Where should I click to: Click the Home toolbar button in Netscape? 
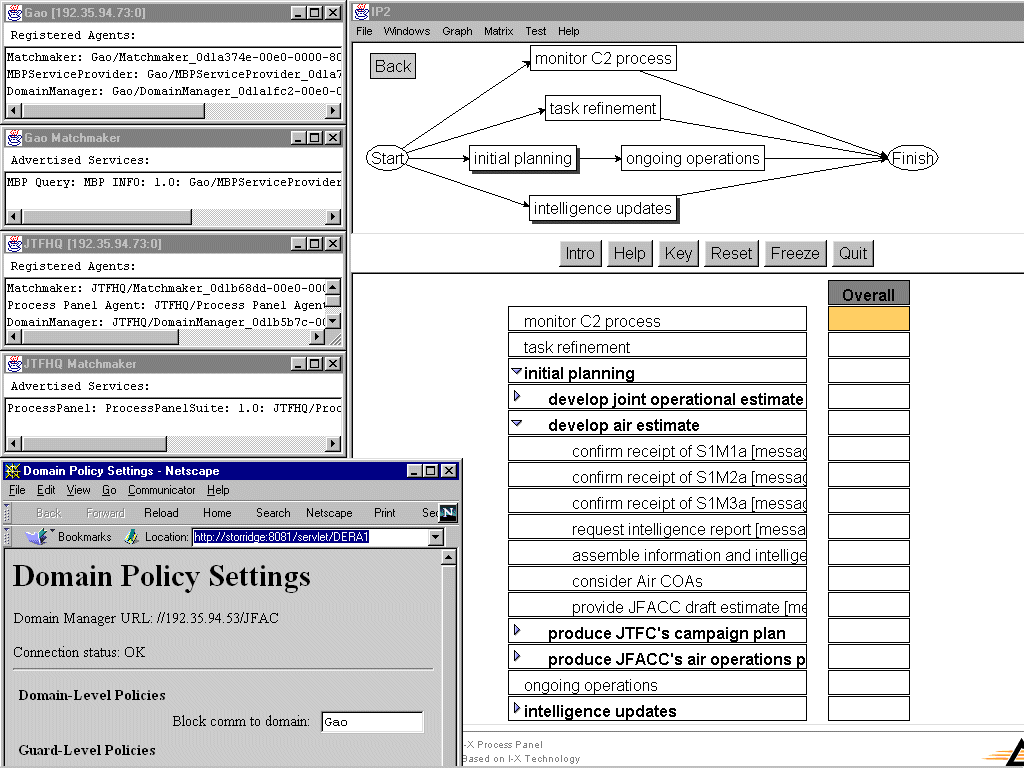[x=217, y=513]
